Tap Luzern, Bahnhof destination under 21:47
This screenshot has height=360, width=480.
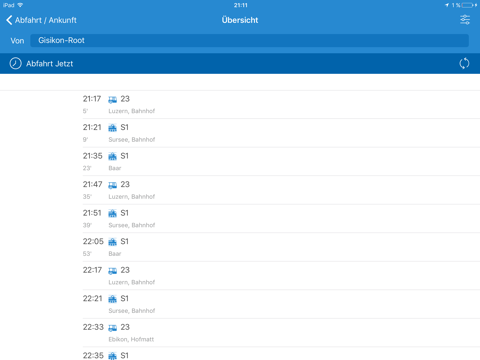coord(132,197)
